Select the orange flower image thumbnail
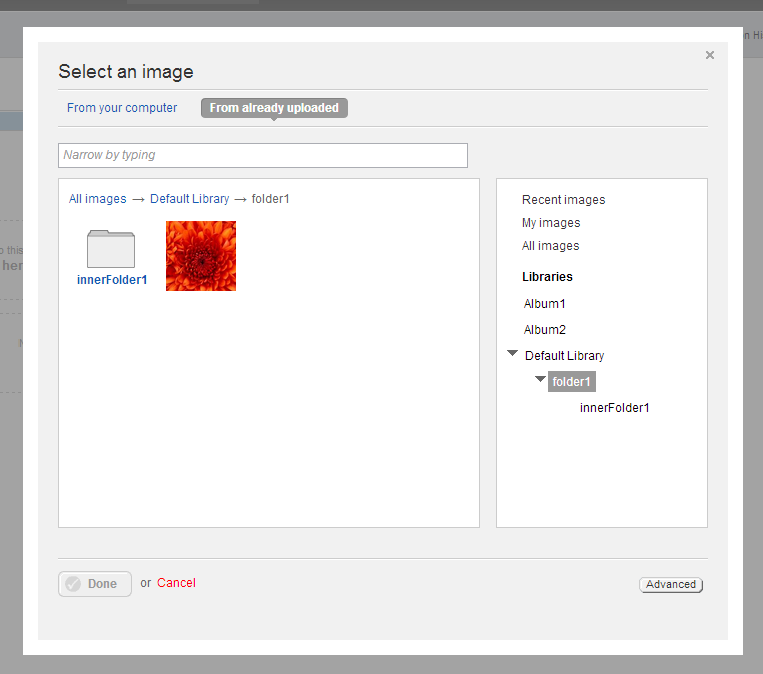Screen dimensions: 763x674 pos(201,256)
